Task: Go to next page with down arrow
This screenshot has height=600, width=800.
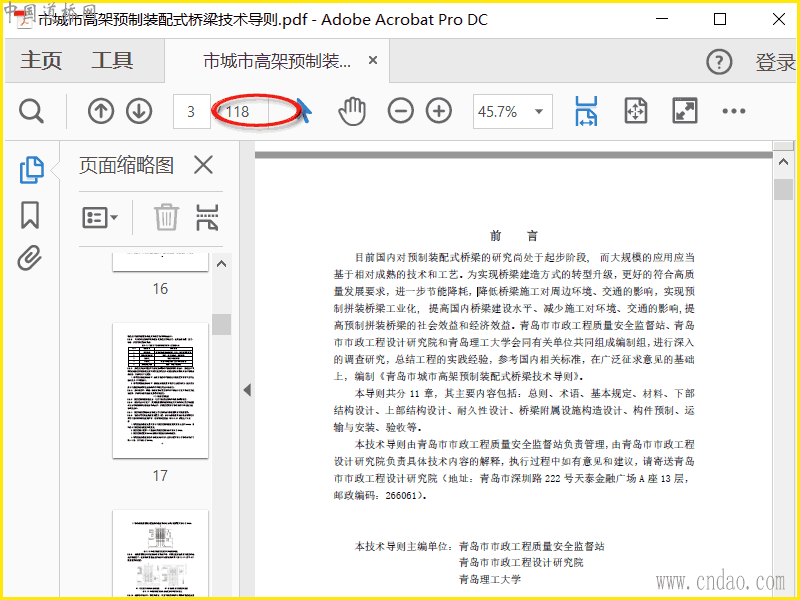Action: 139,111
